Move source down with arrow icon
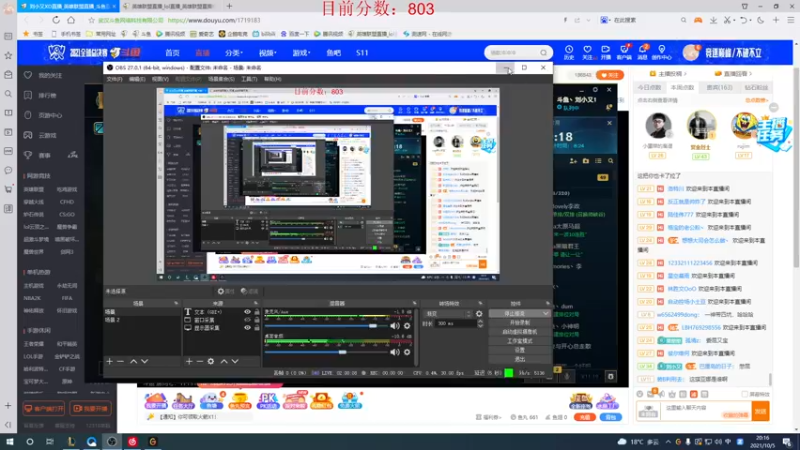 click(235, 361)
